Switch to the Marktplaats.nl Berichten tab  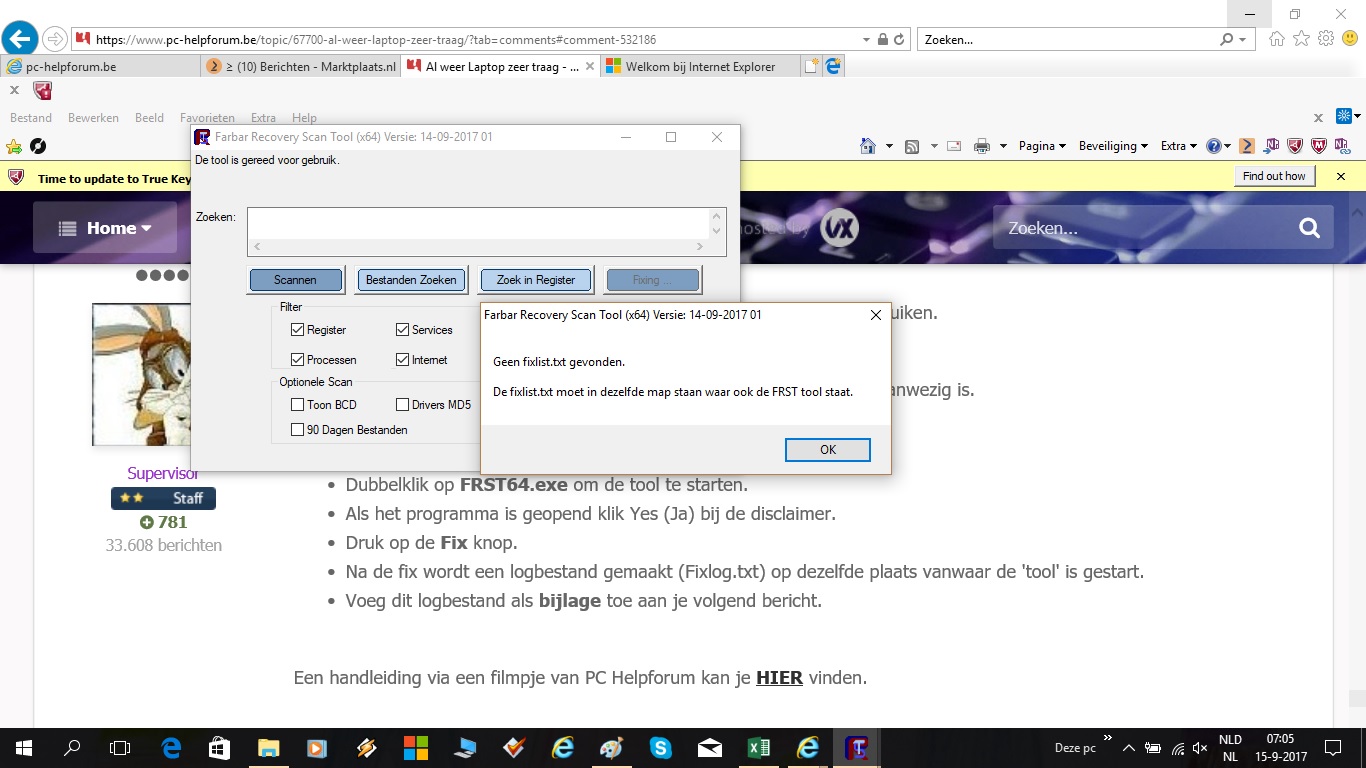300,67
